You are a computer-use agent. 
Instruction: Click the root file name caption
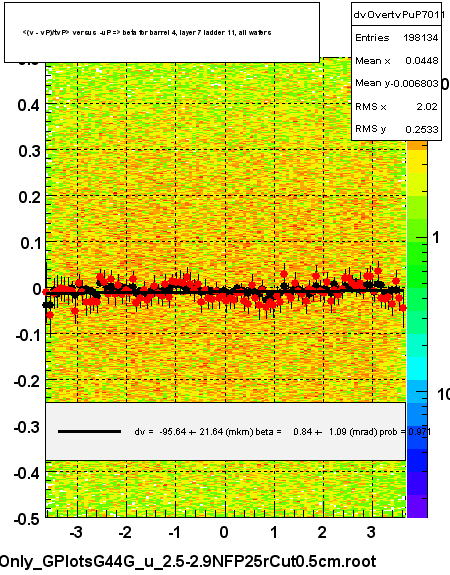coord(188,561)
